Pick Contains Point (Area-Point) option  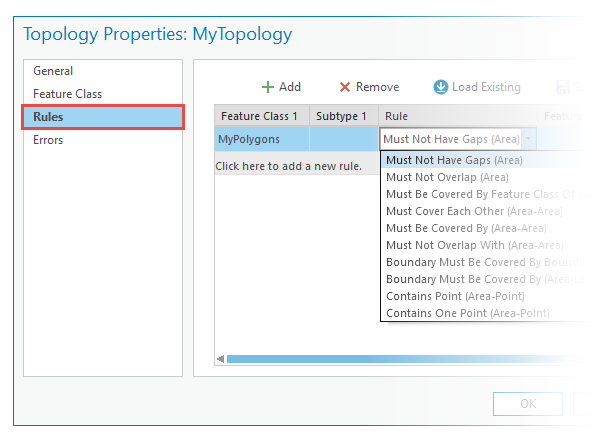(x=455, y=296)
